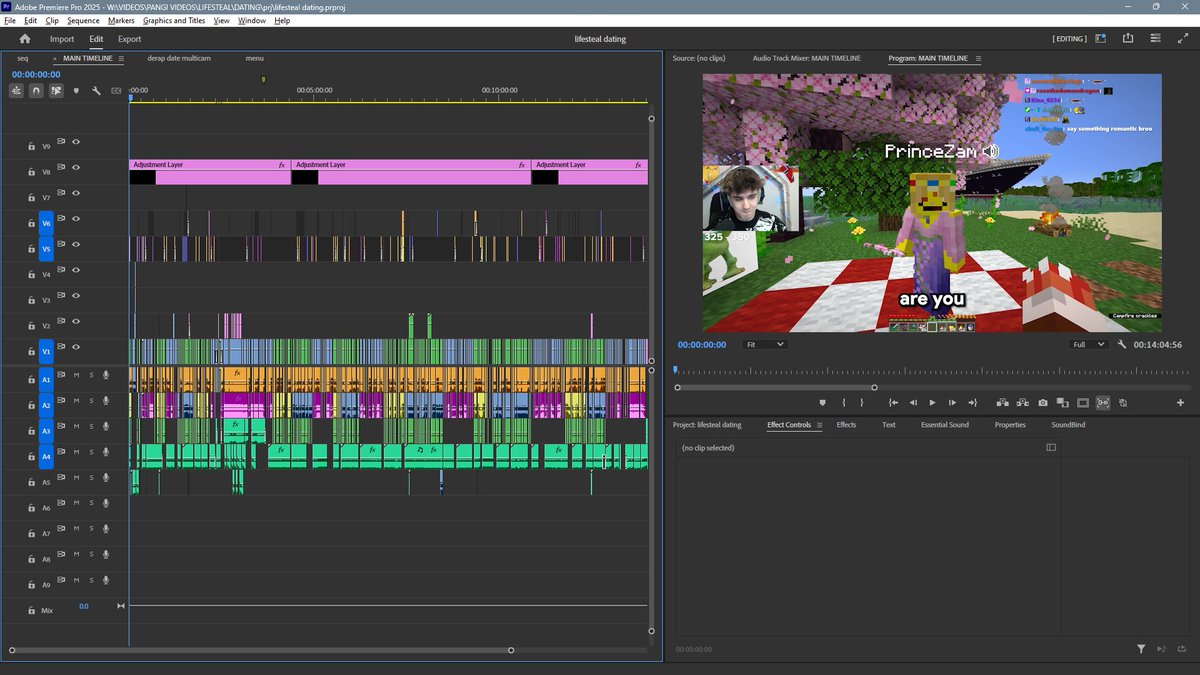This screenshot has width=1200, height=675.
Task: Toggle the highlighted Program monitor button
Action: 1103,403
